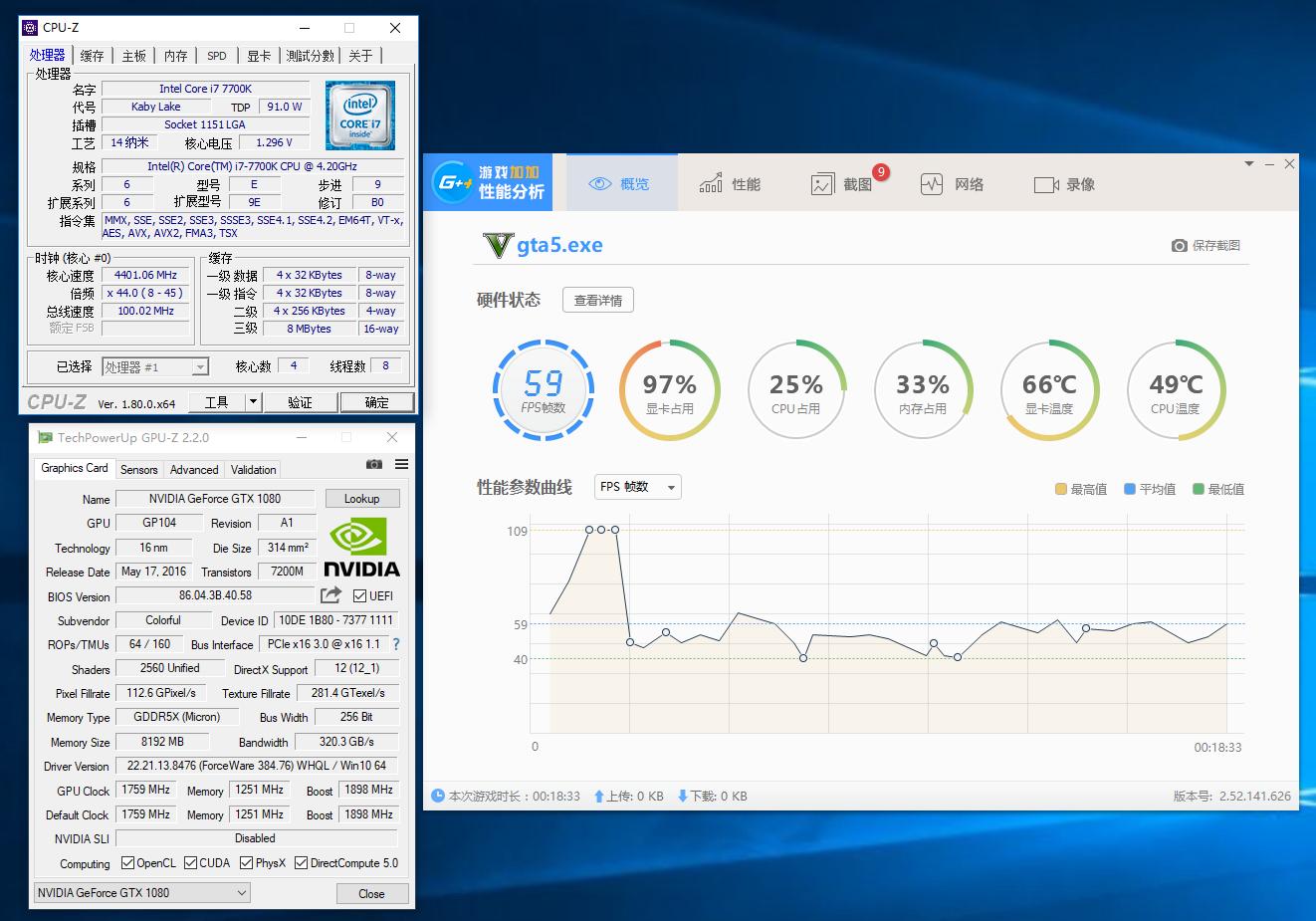Viewport: 1316px width, 921px height.
Task: Switch to the Advanced tab in GPU-Z
Action: 194,470
